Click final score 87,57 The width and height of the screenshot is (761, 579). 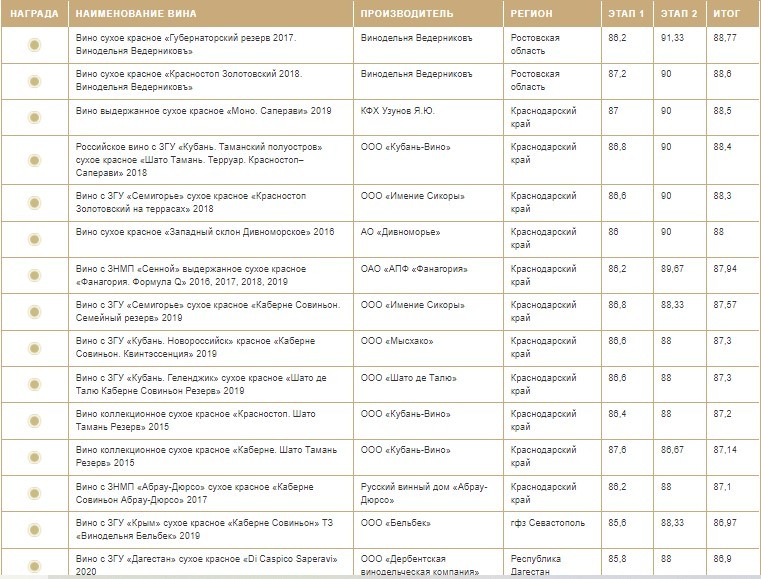[725, 305]
